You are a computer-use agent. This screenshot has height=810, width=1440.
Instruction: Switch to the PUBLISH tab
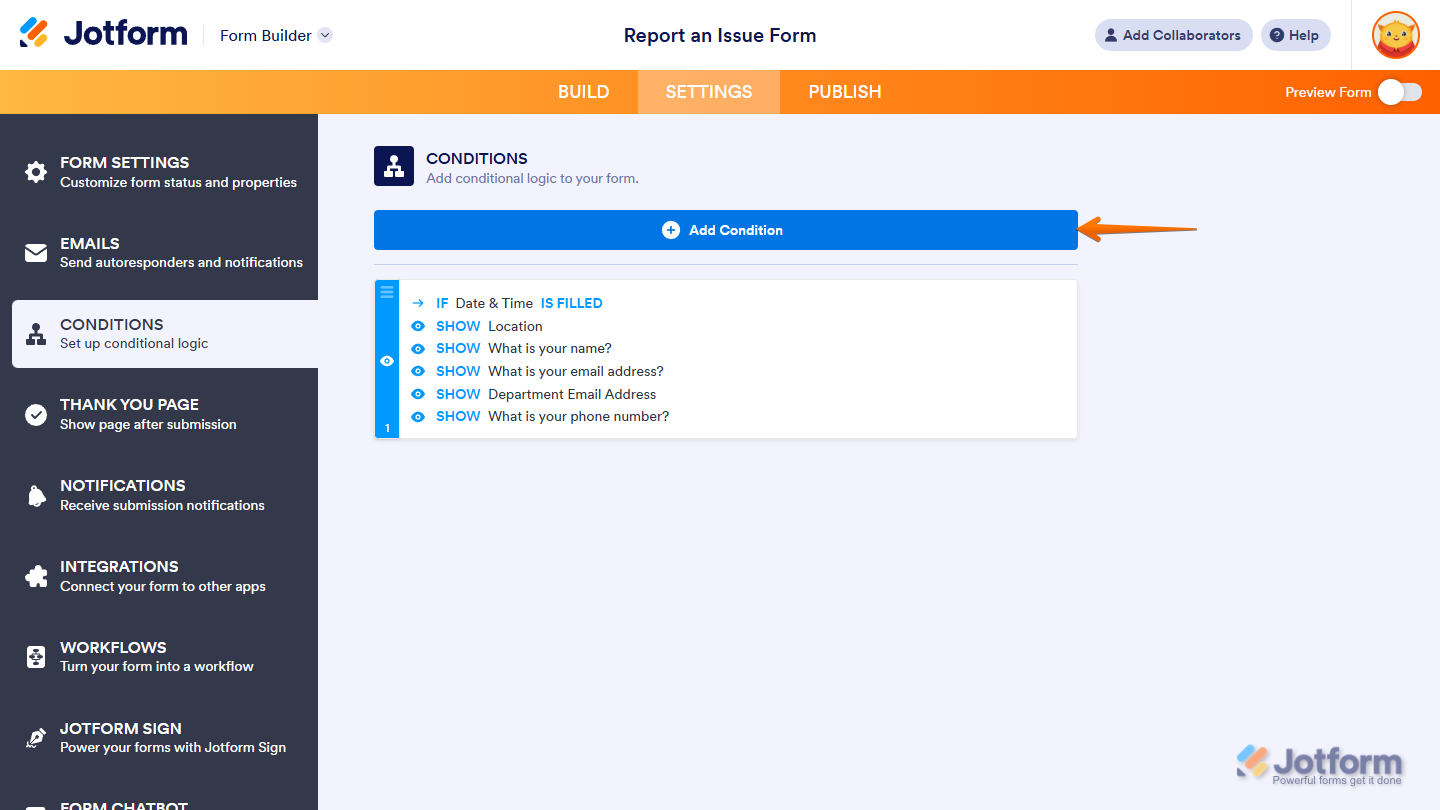point(844,91)
